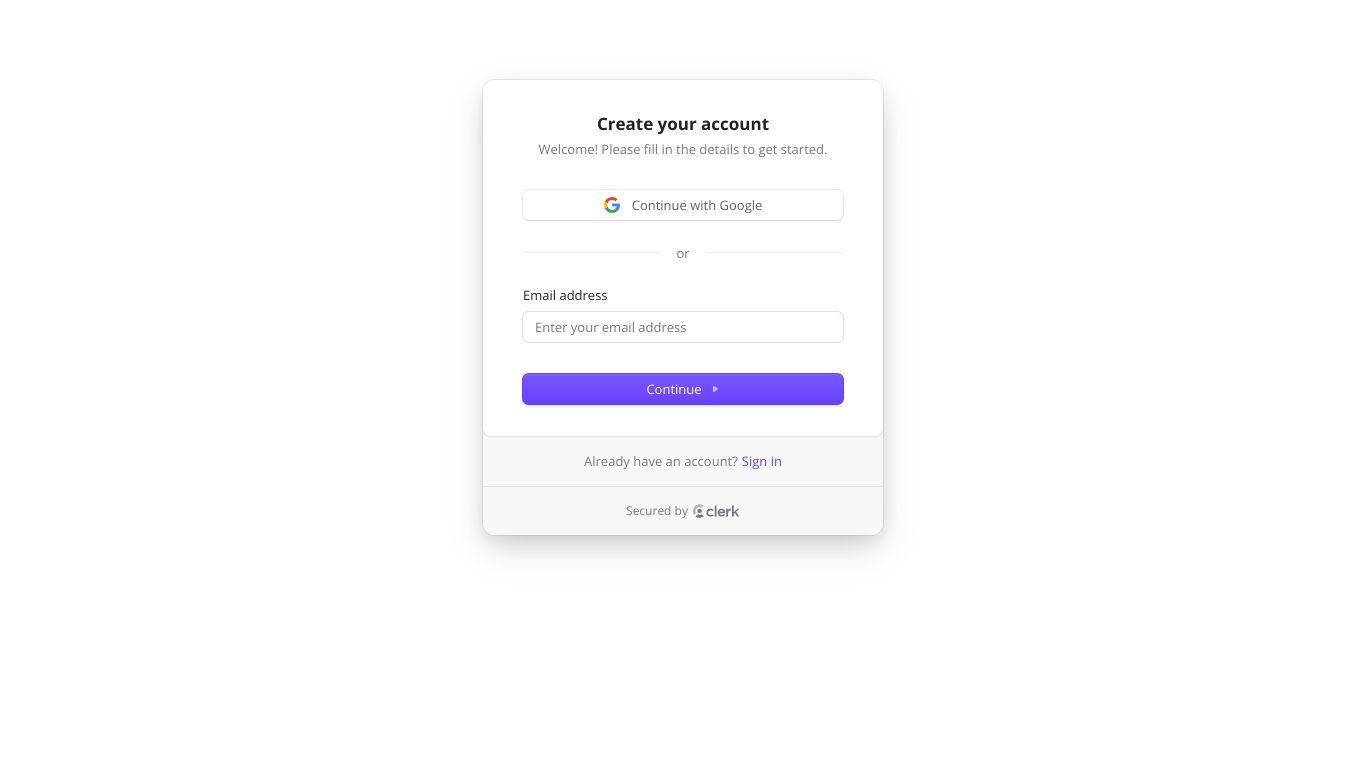
Task: Click the 'or' divider text
Action: (683, 254)
